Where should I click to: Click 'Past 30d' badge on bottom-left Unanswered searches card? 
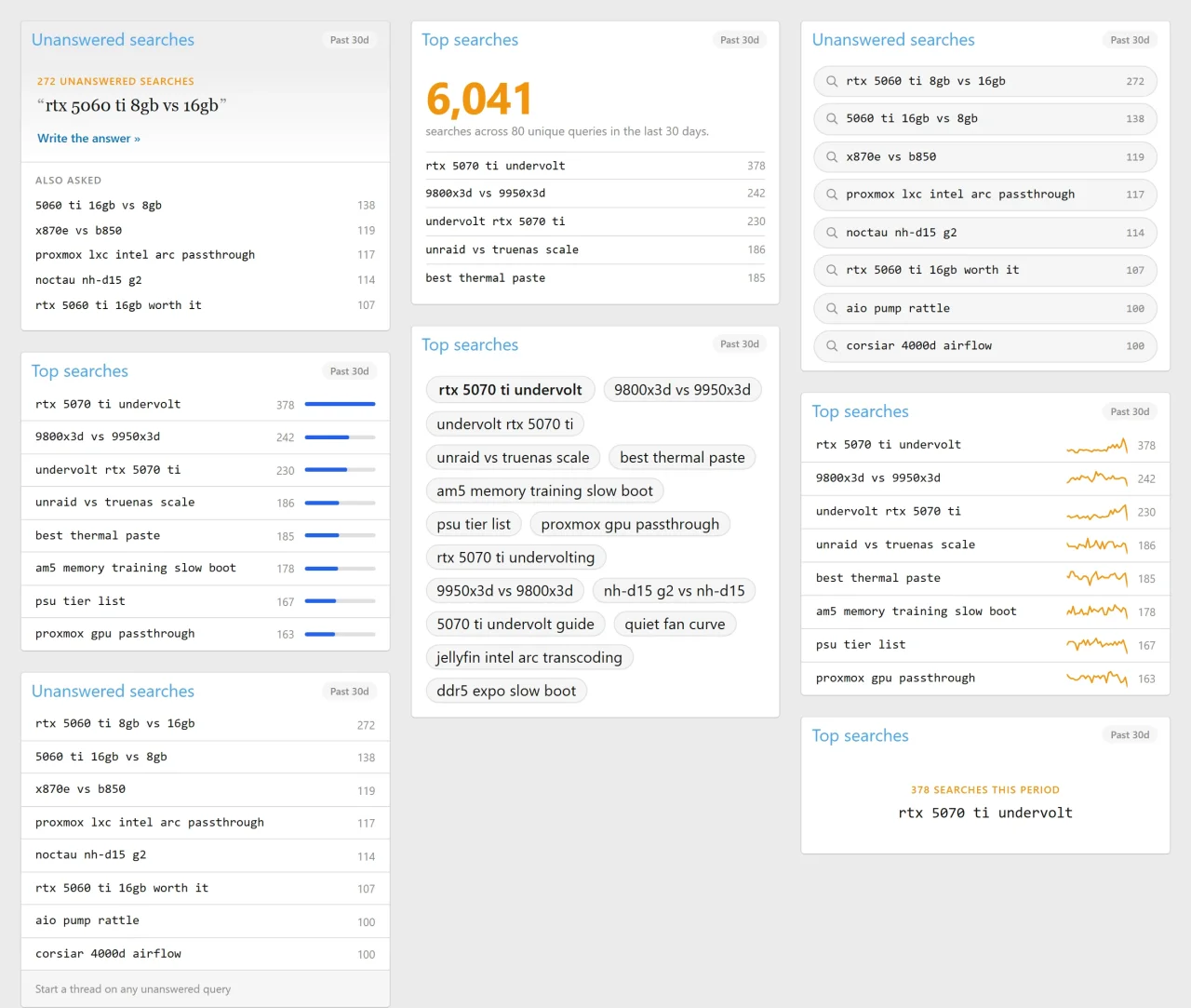coord(350,692)
